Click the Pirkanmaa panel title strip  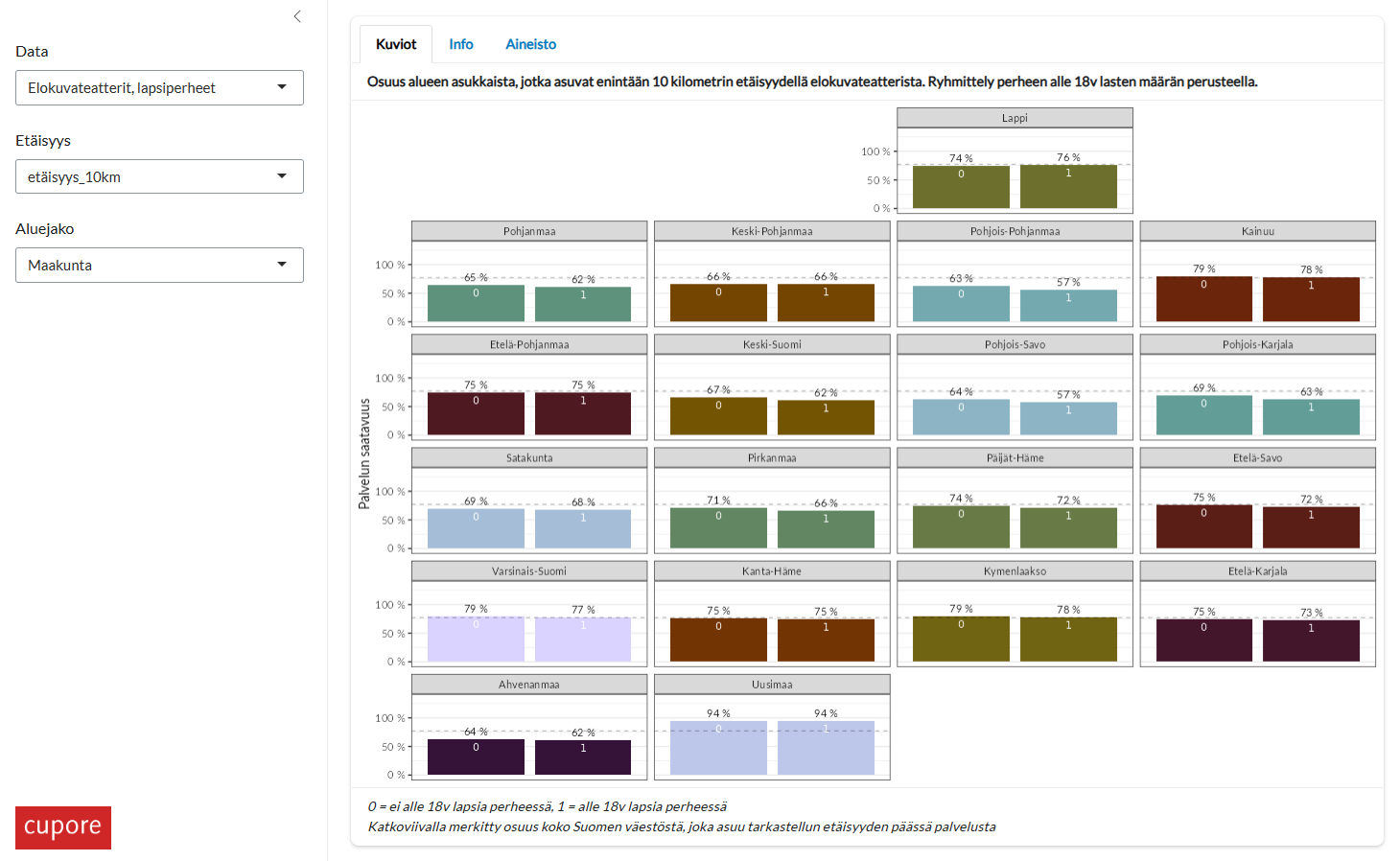point(772,457)
